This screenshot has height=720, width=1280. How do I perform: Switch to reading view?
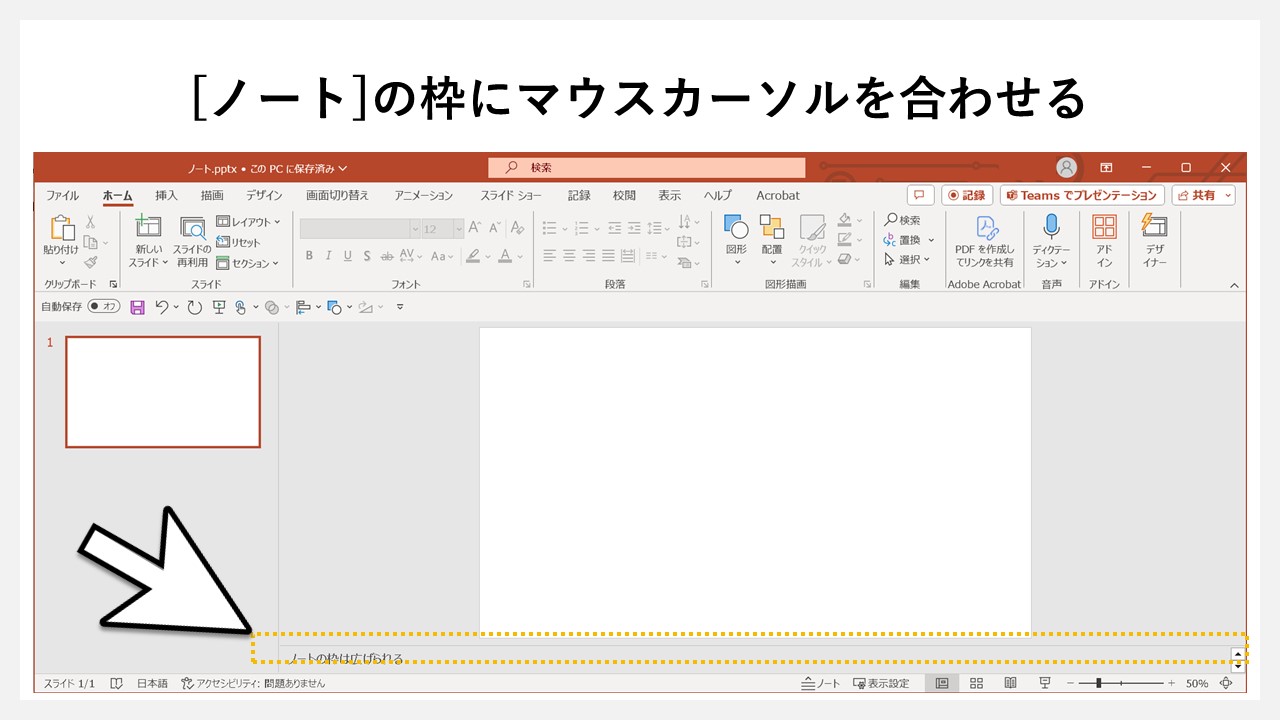pos(1010,682)
